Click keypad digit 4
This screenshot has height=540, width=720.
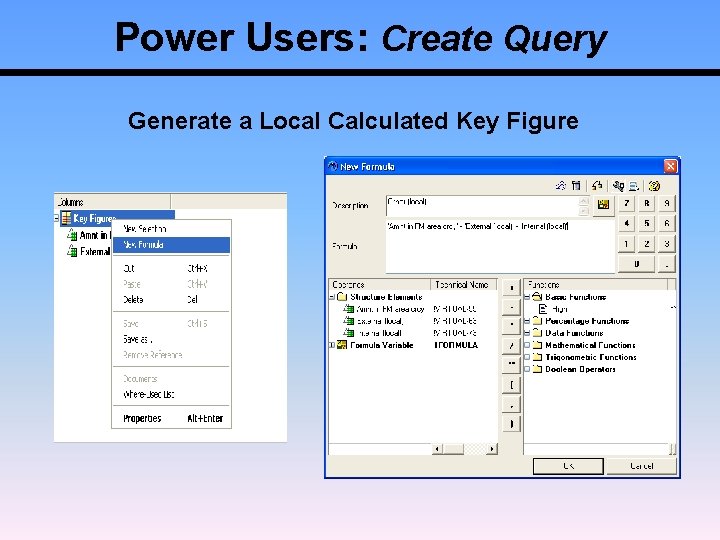pyautogui.click(x=626, y=224)
